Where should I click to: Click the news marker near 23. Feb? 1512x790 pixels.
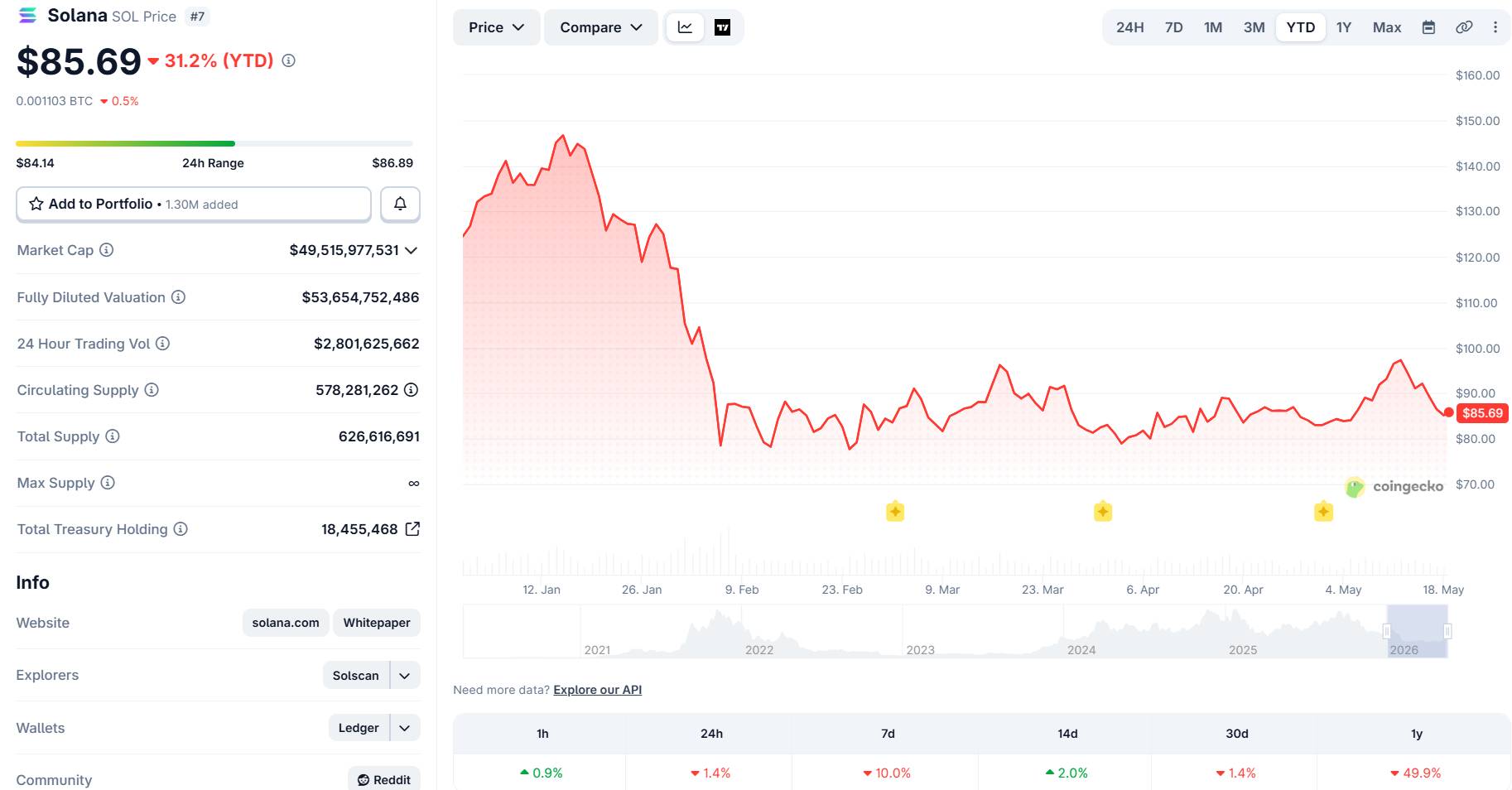[895, 511]
